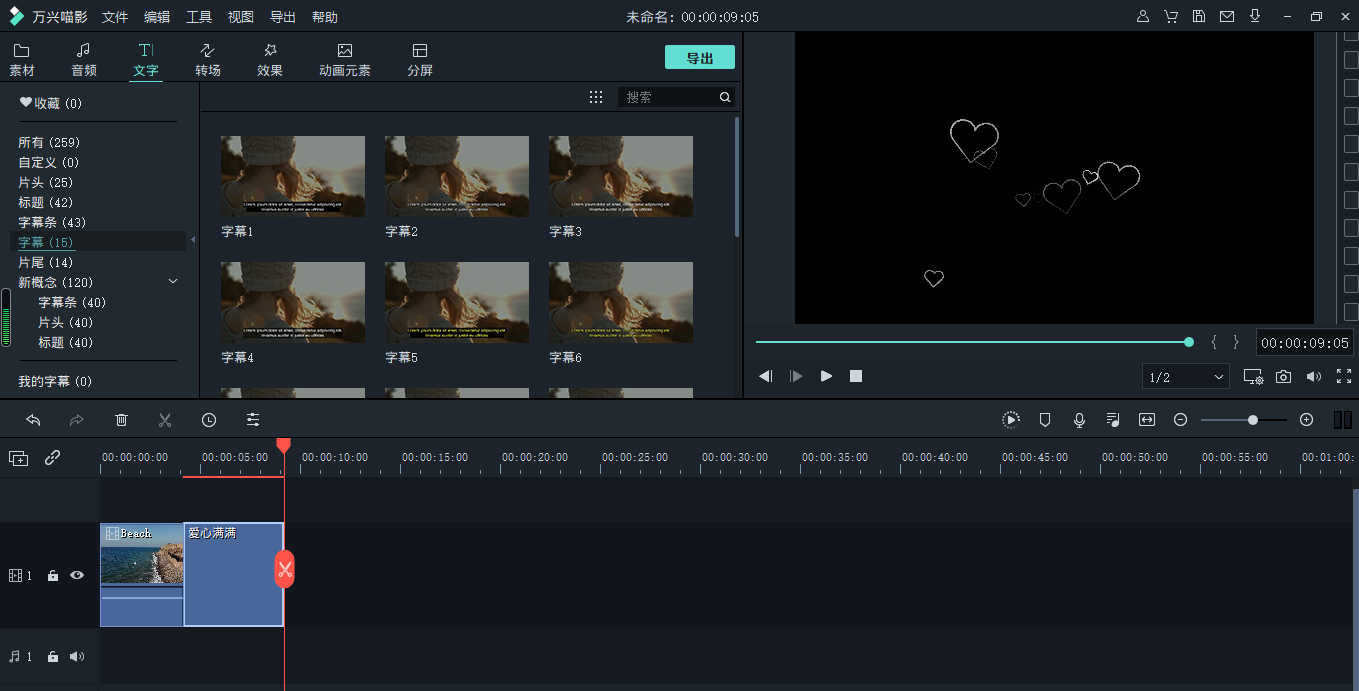
Task: Open the 1/2 preview quality dropdown
Action: click(x=1186, y=377)
